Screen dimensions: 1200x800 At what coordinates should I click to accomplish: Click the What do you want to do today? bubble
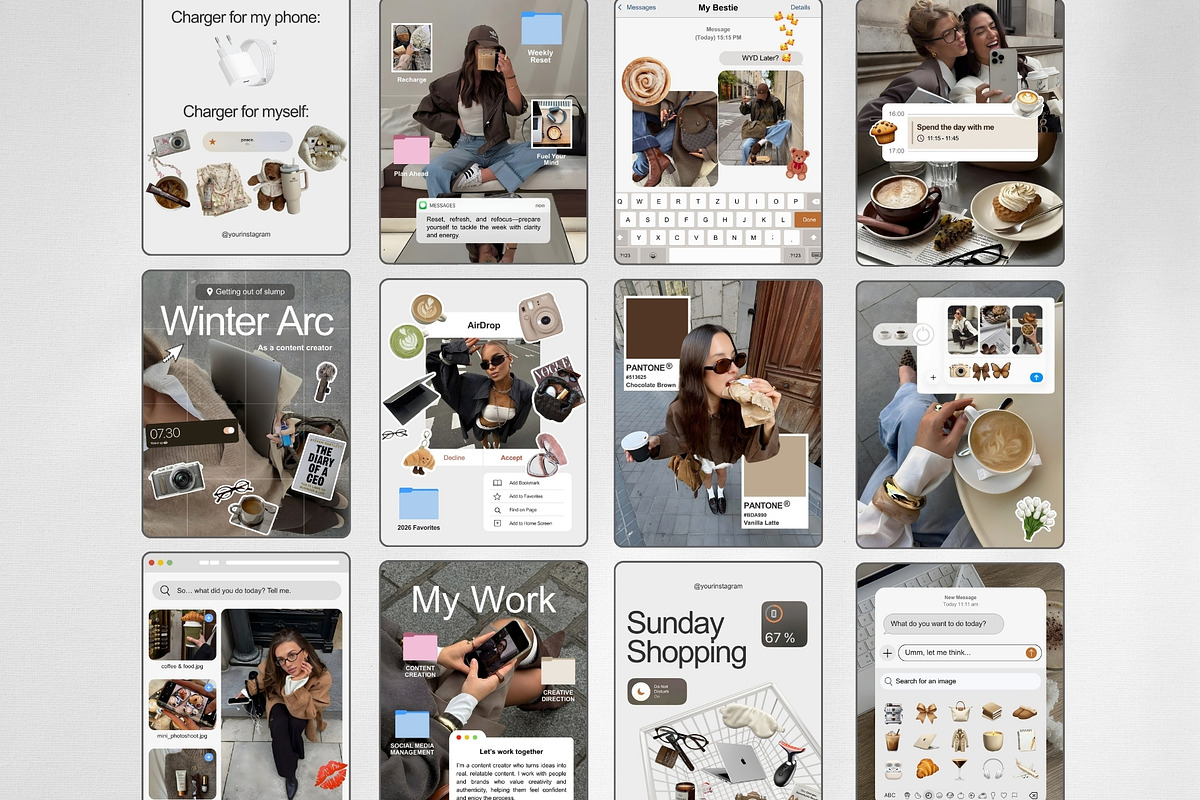click(944, 623)
